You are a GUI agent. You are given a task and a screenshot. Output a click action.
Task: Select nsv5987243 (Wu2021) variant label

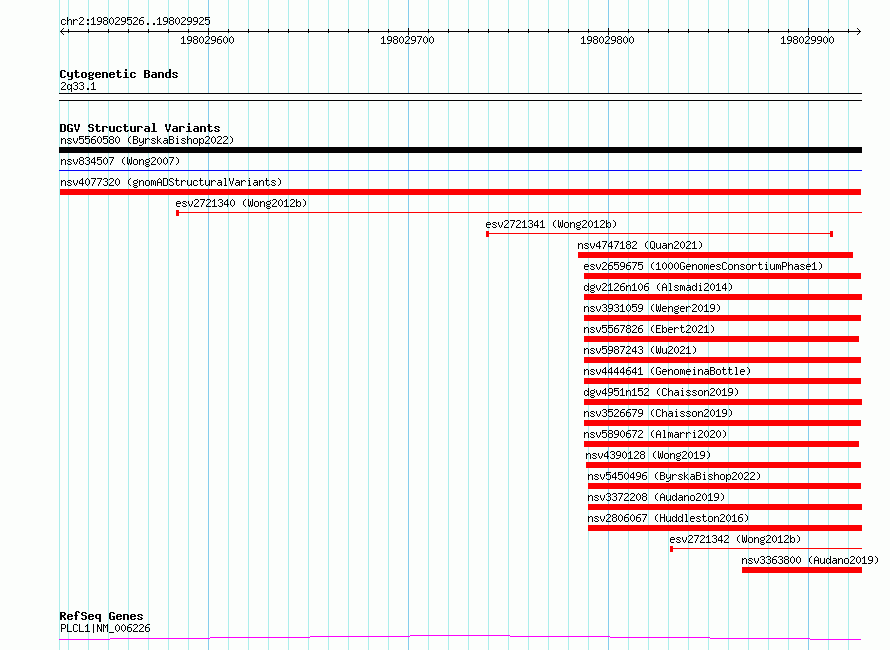click(x=640, y=350)
